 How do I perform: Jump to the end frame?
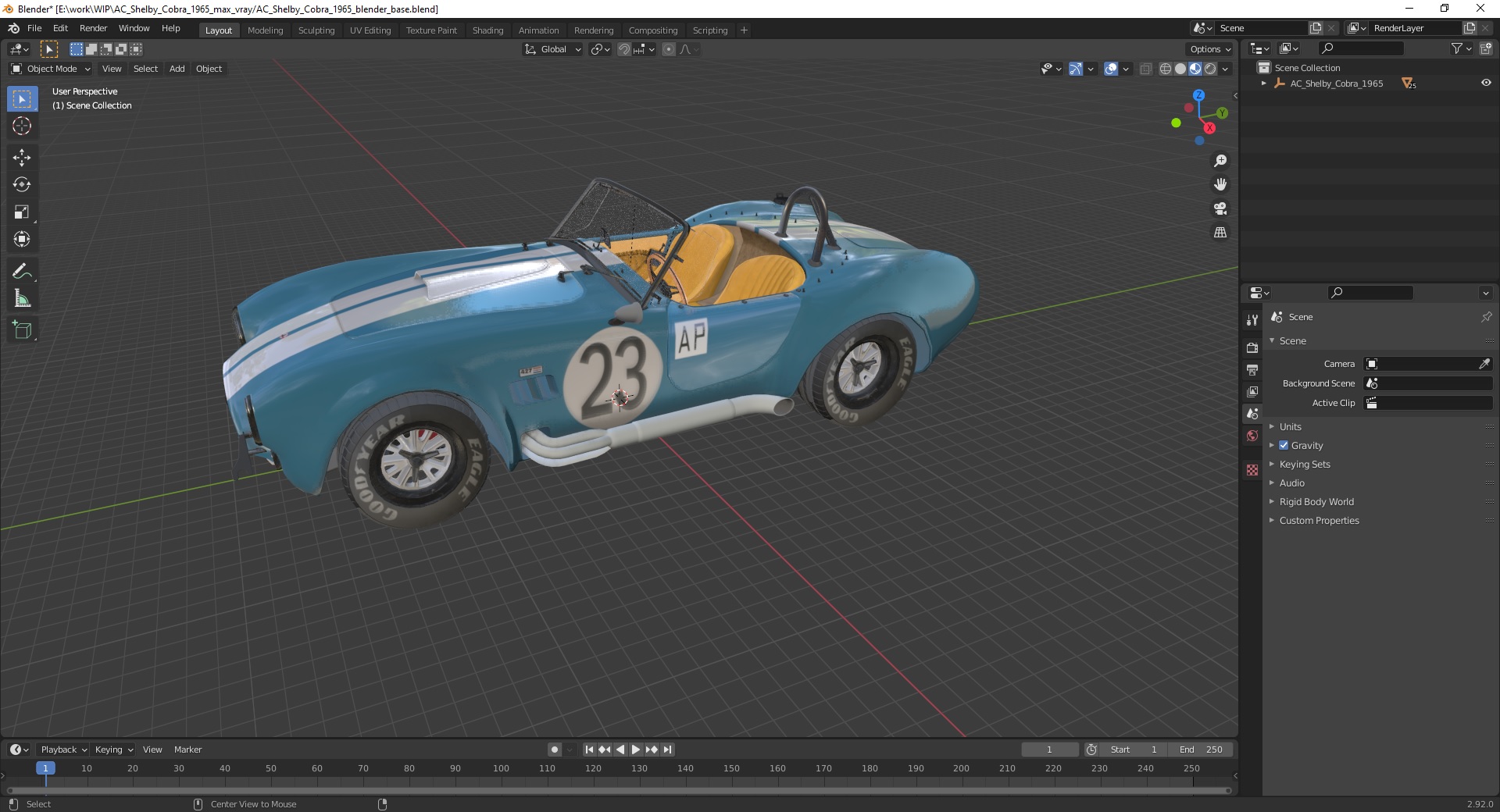tap(667, 750)
